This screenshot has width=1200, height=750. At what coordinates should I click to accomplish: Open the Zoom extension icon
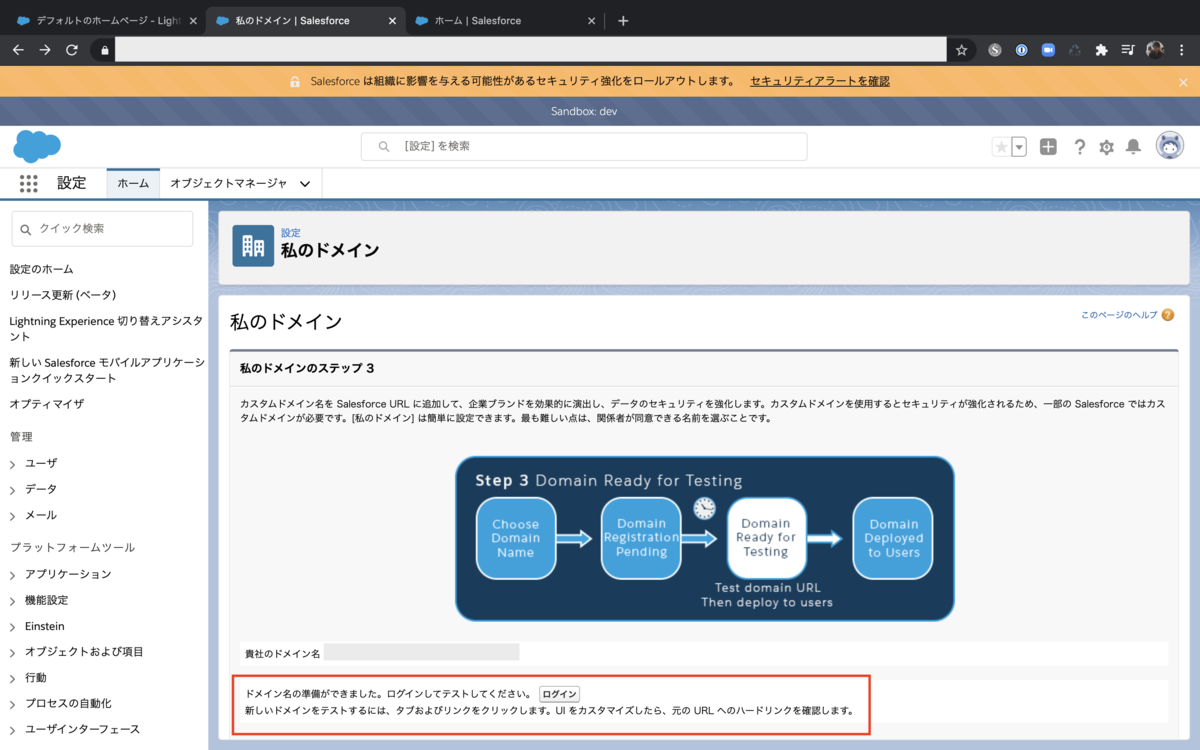pyautogui.click(x=1048, y=49)
